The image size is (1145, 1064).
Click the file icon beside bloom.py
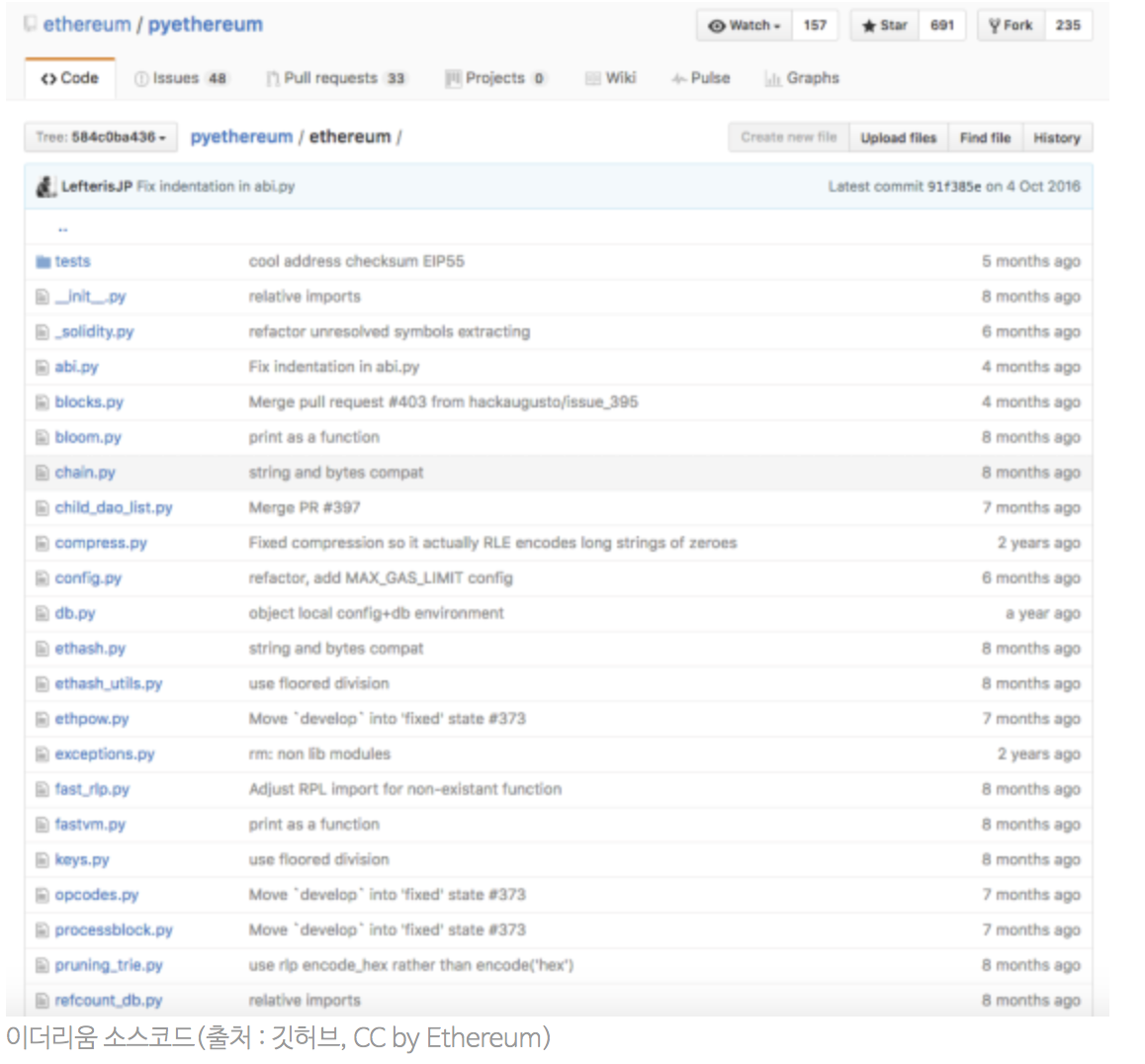coord(43,437)
